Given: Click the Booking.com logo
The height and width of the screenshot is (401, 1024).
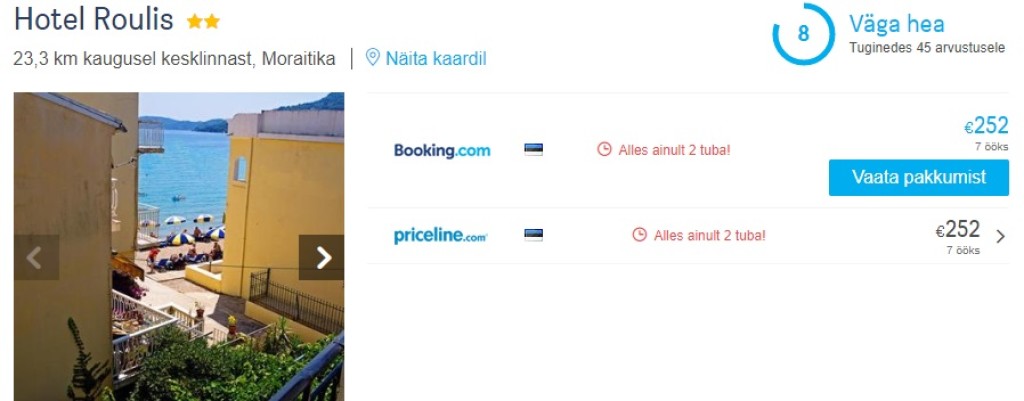Looking at the screenshot, I should (442, 150).
